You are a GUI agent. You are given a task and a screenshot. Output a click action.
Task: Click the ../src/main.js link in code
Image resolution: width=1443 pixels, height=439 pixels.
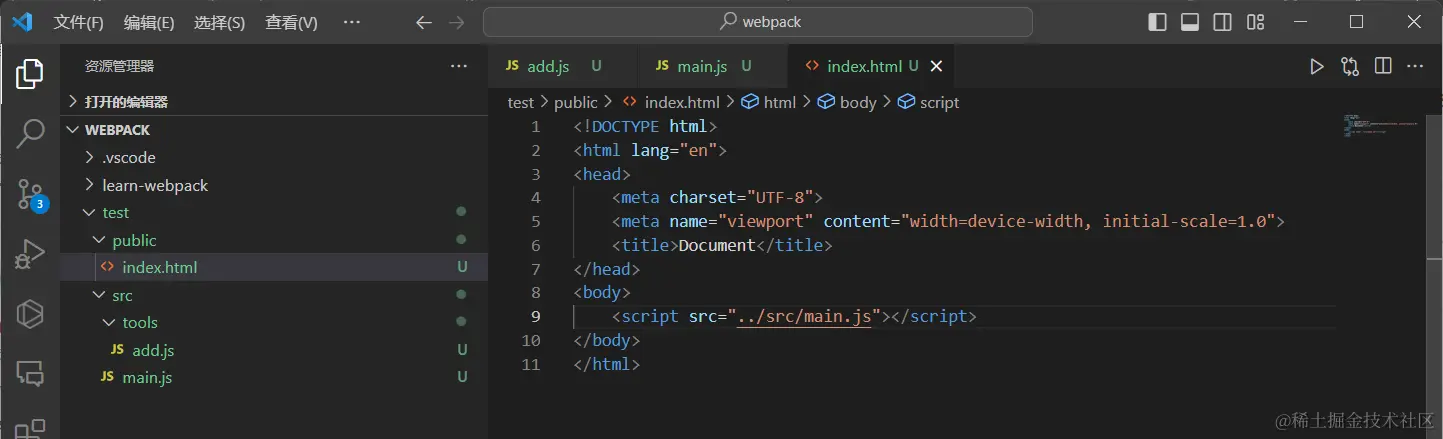click(x=806, y=317)
